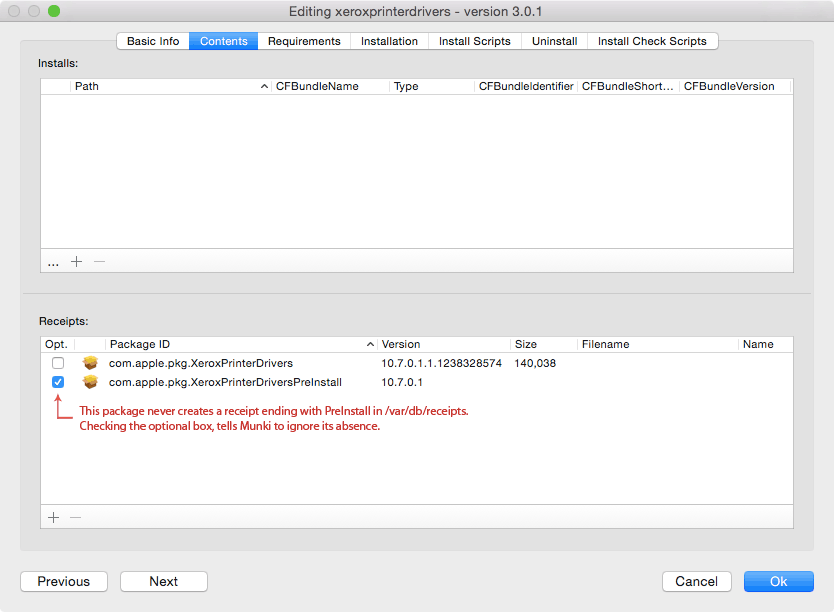Screen dimensions: 834x612
Task: Click the plus button under Receipts list
Action: tap(53, 517)
